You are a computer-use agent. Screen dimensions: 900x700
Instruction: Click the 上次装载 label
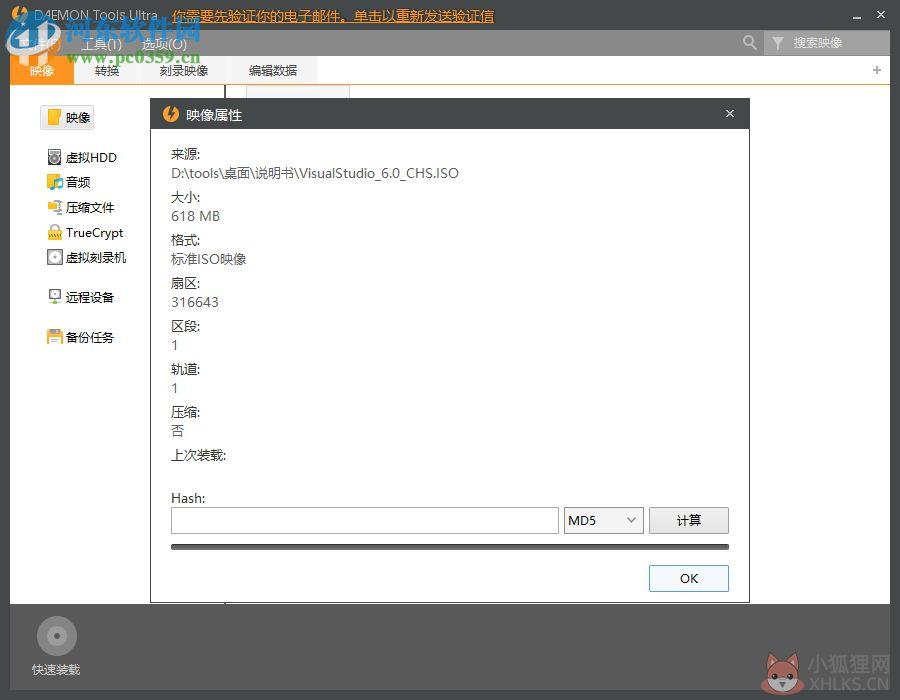(x=199, y=456)
